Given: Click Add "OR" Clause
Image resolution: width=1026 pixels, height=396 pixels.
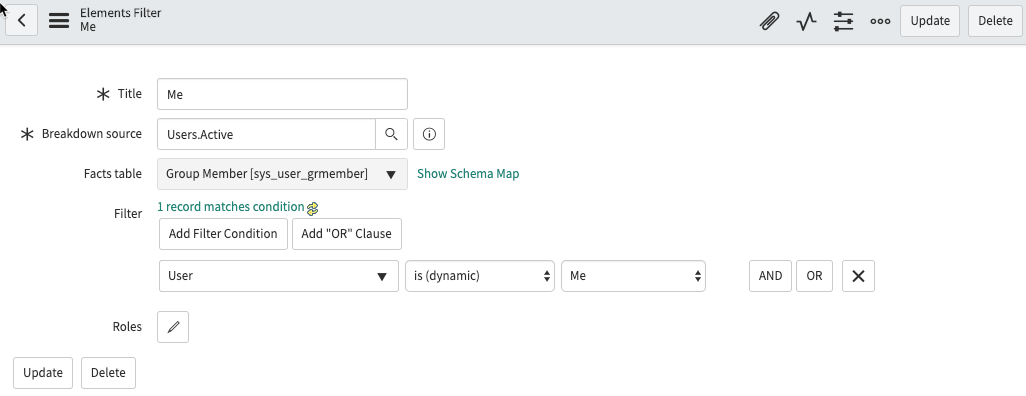Looking at the screenshot, I should pyautogui.click(x=346, y=234).
